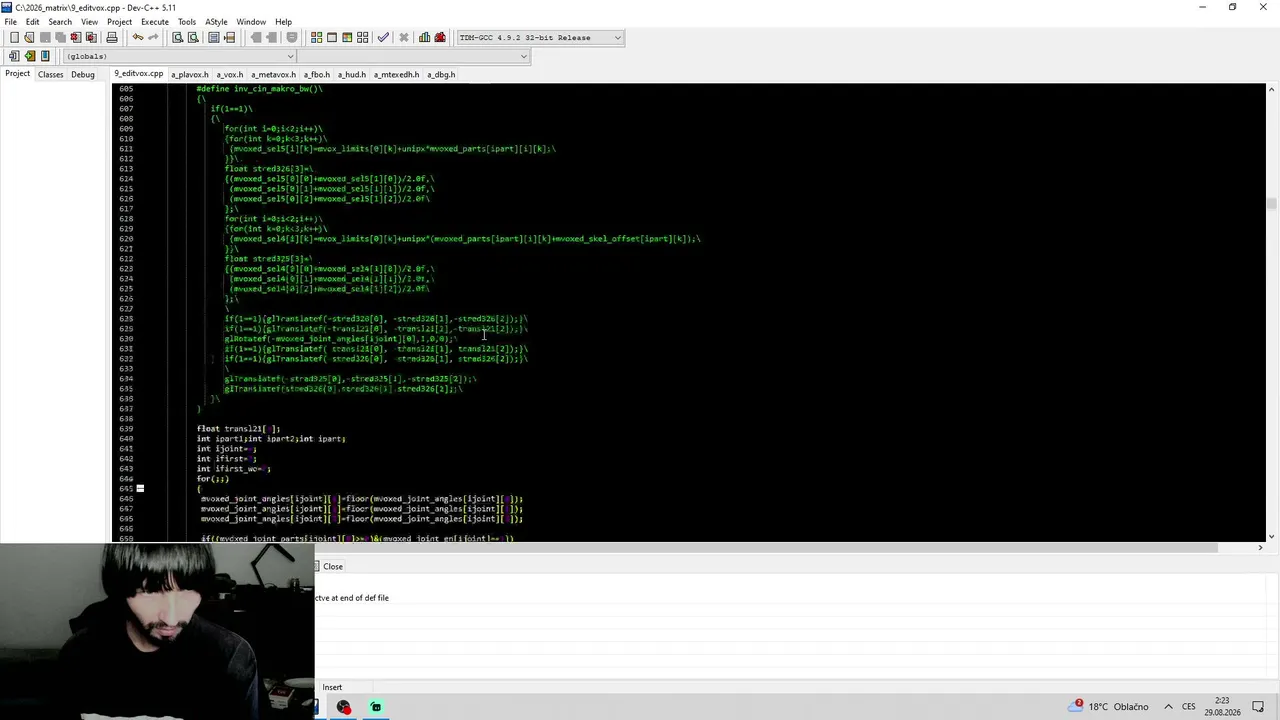
Task: Select the a_plavox.h editor tab
Action: 190,74
